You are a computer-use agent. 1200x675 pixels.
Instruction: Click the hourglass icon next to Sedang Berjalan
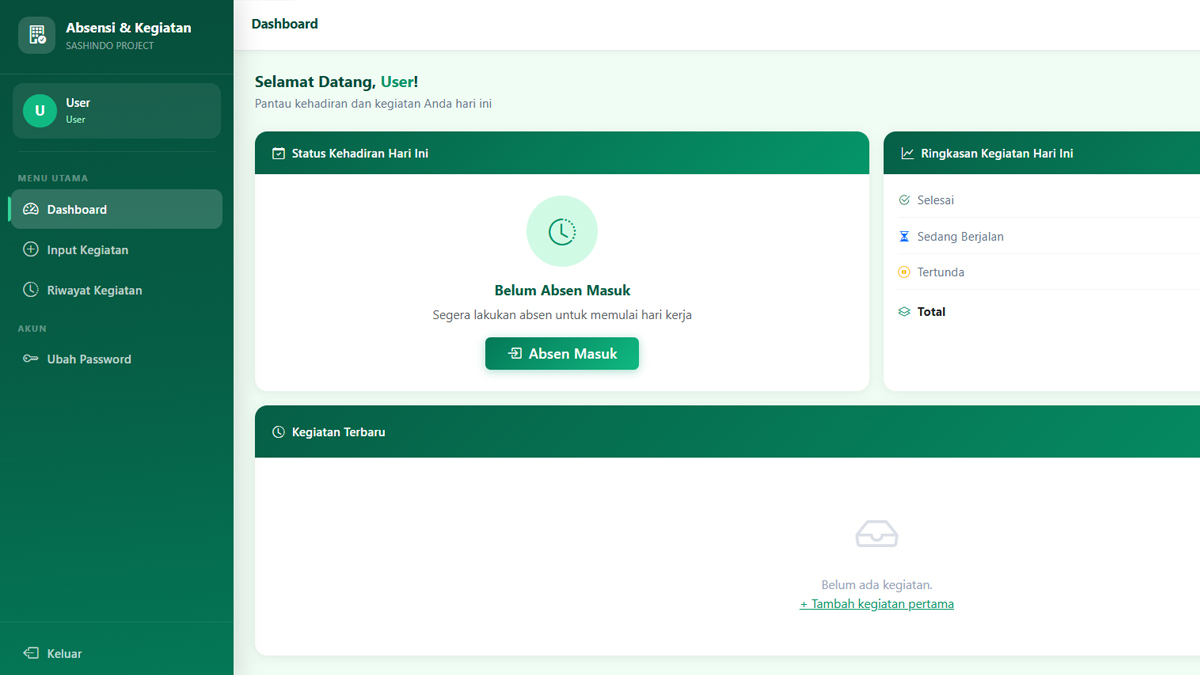pos(904,237)
